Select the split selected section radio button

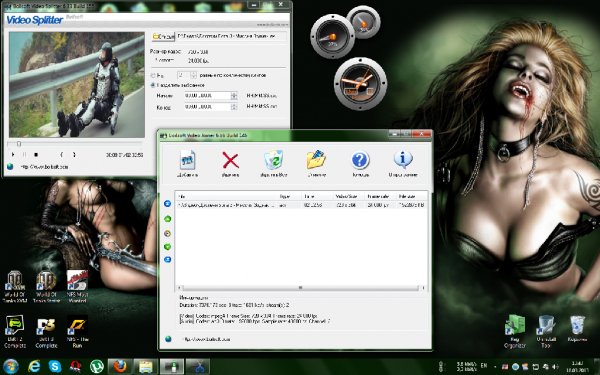coord(153,85)
